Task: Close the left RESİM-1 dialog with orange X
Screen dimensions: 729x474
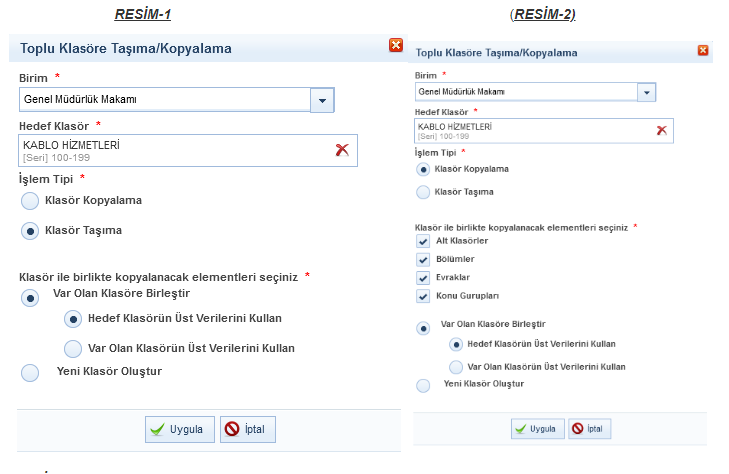Action: point(396,45)
